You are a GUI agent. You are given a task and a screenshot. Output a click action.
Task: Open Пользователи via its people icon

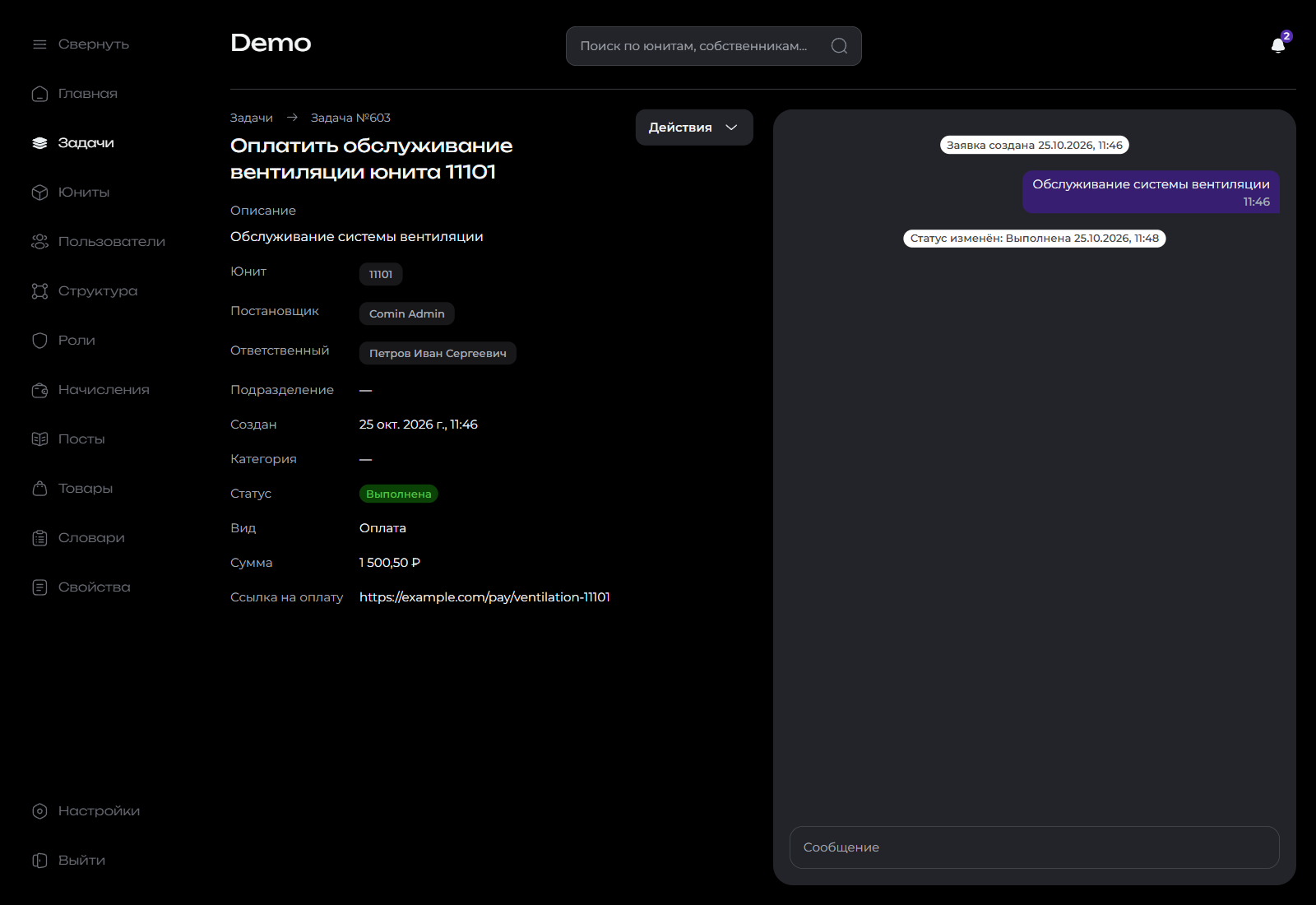pos(39,242)
